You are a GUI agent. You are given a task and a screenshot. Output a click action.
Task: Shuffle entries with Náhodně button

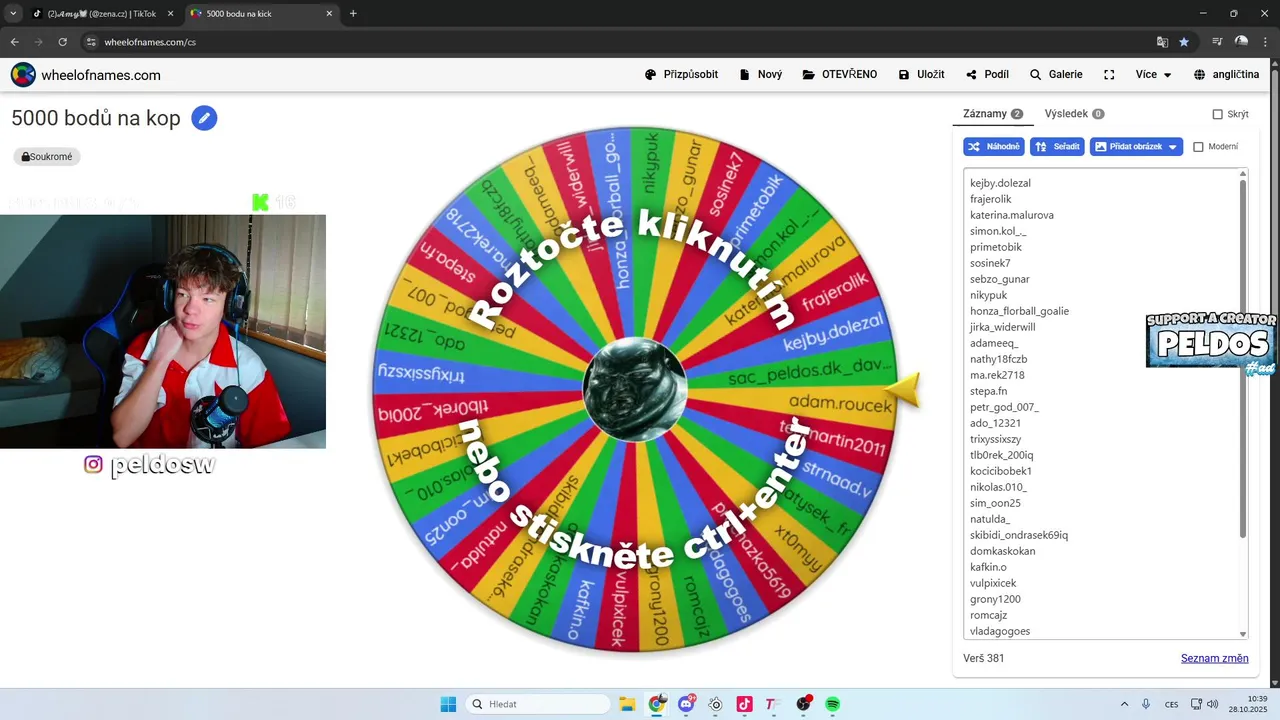[x=994, y=147]
